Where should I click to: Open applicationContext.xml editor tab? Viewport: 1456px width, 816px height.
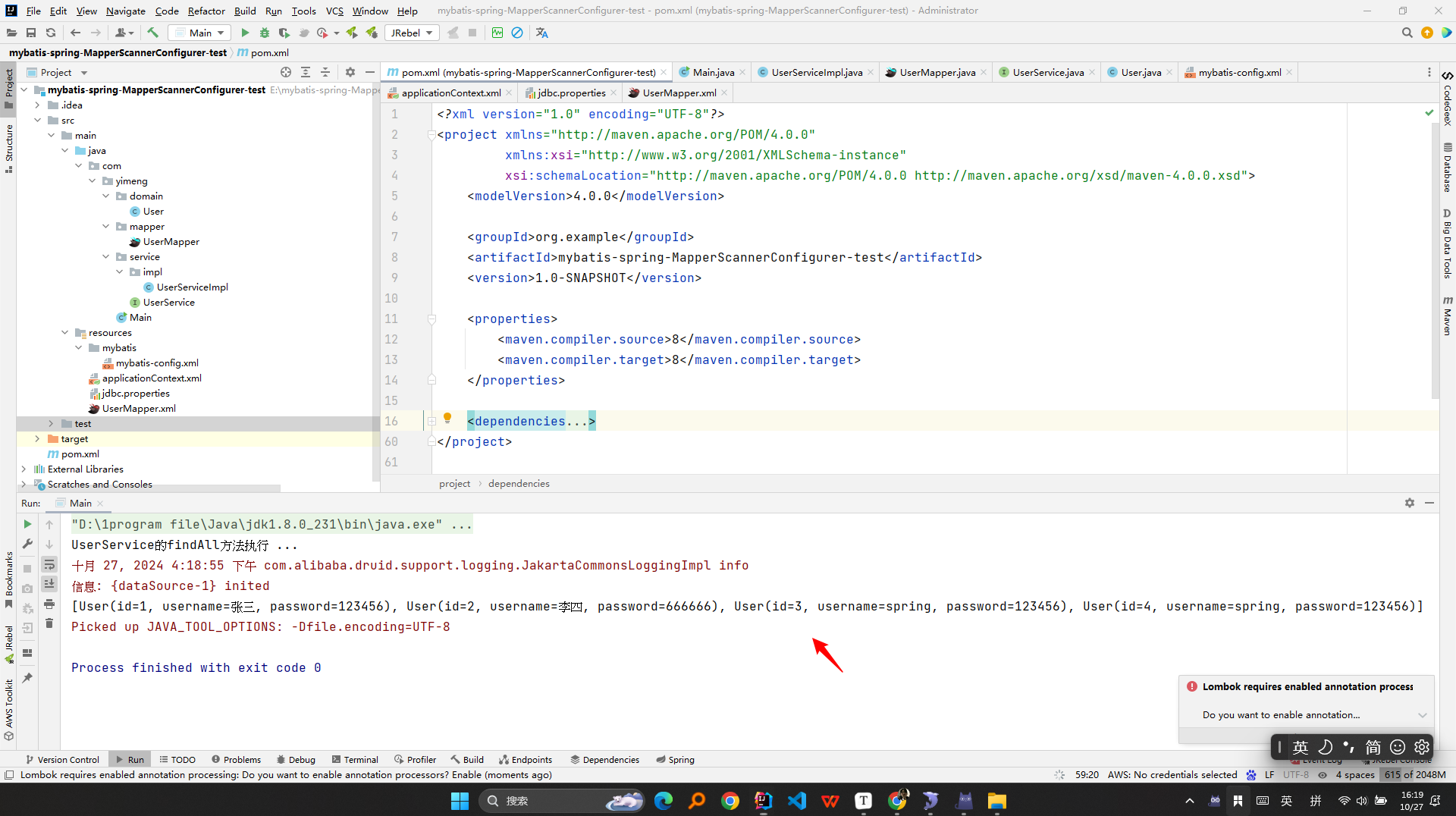450,93
